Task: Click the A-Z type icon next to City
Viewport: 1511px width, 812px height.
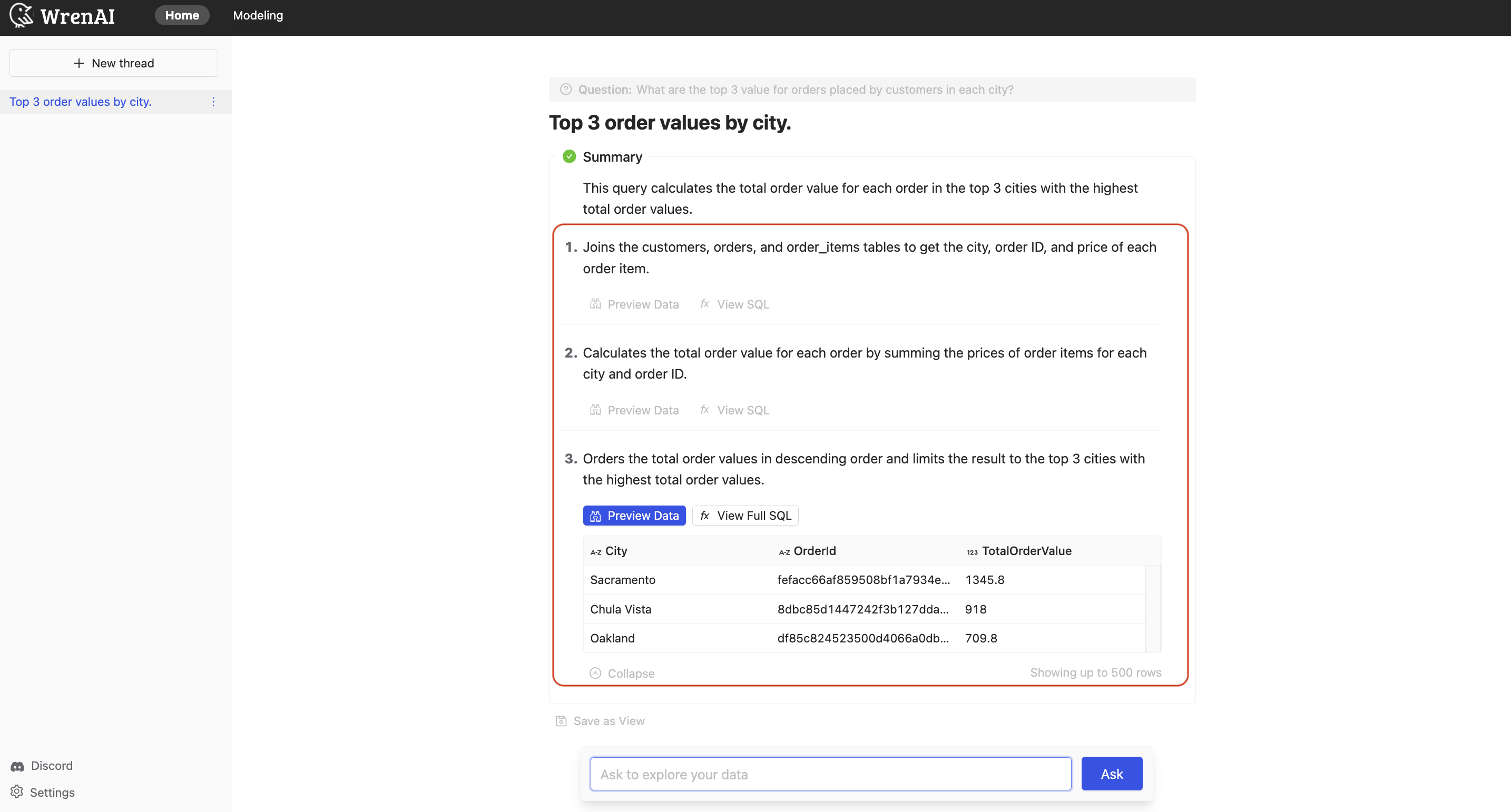Action: tap(596, 552)
